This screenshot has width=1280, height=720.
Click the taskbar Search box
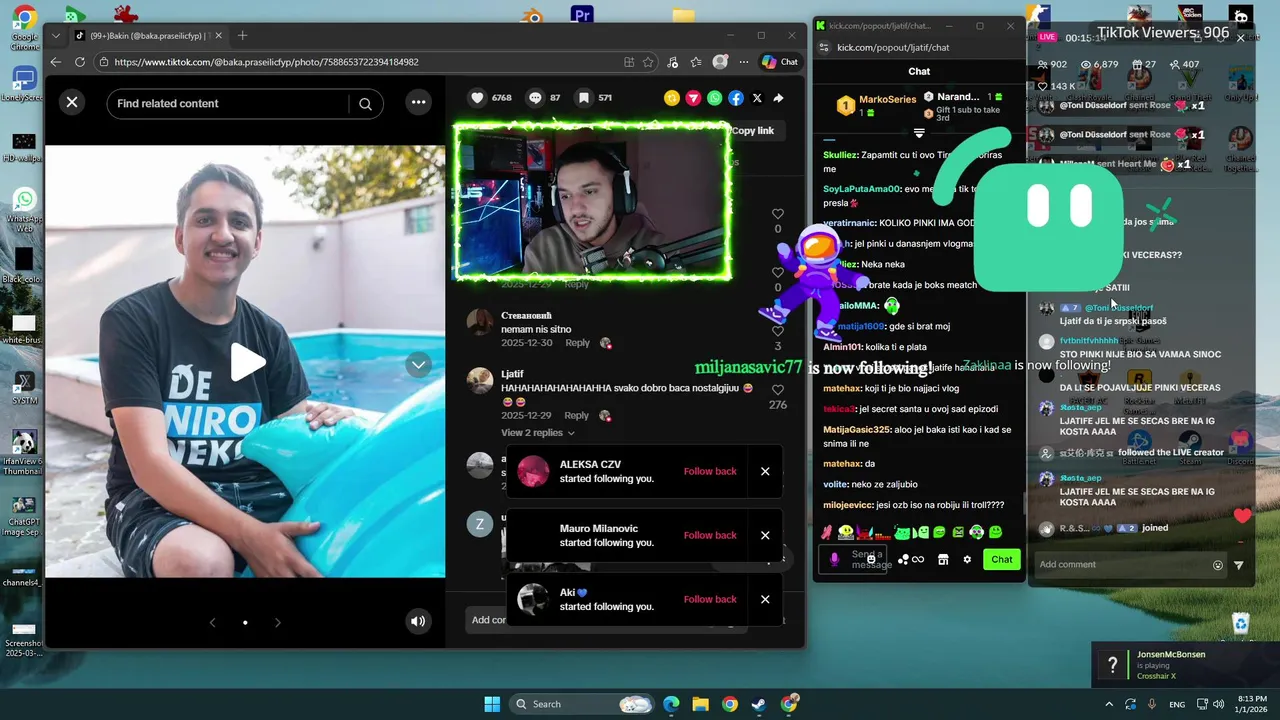582,704
